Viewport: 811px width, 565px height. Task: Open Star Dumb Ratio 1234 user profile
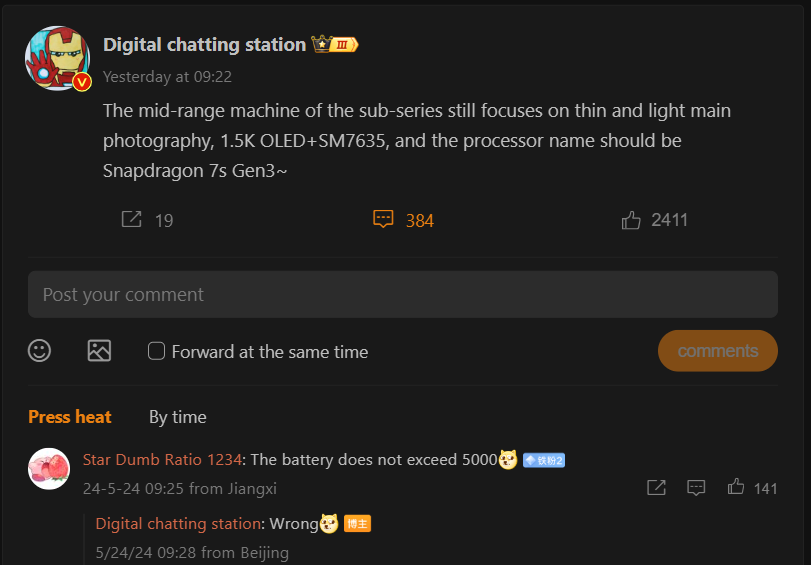coord(162,460)
